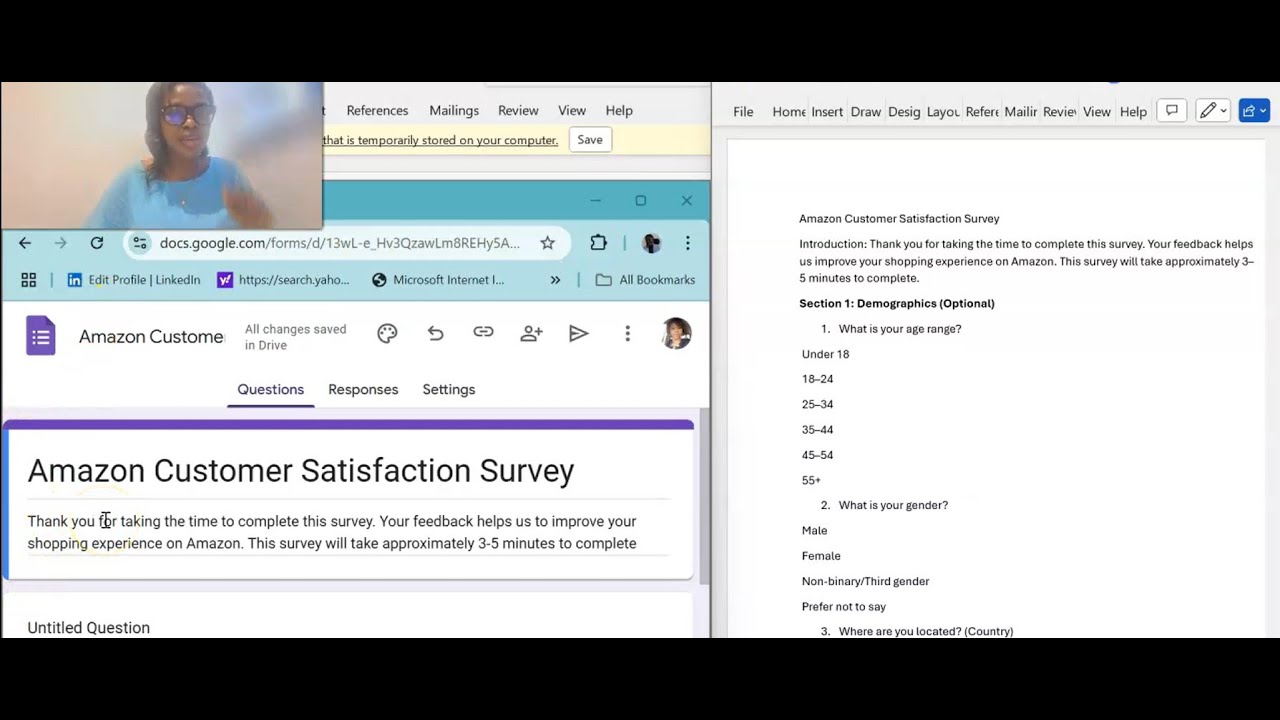Open the Google Forms more options menu
This screenshot has width=1280, height=720.
click(x=627, y=334)
